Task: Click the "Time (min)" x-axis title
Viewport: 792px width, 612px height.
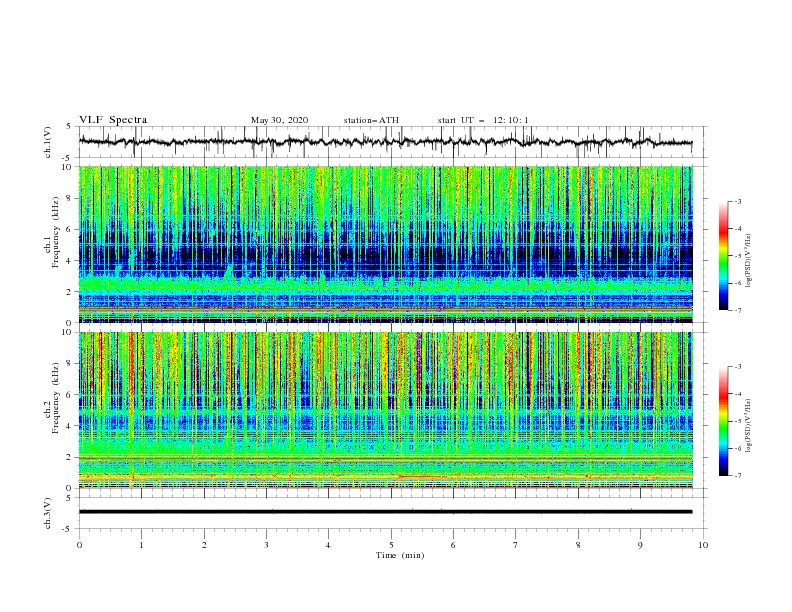Action: pos(400,555)
